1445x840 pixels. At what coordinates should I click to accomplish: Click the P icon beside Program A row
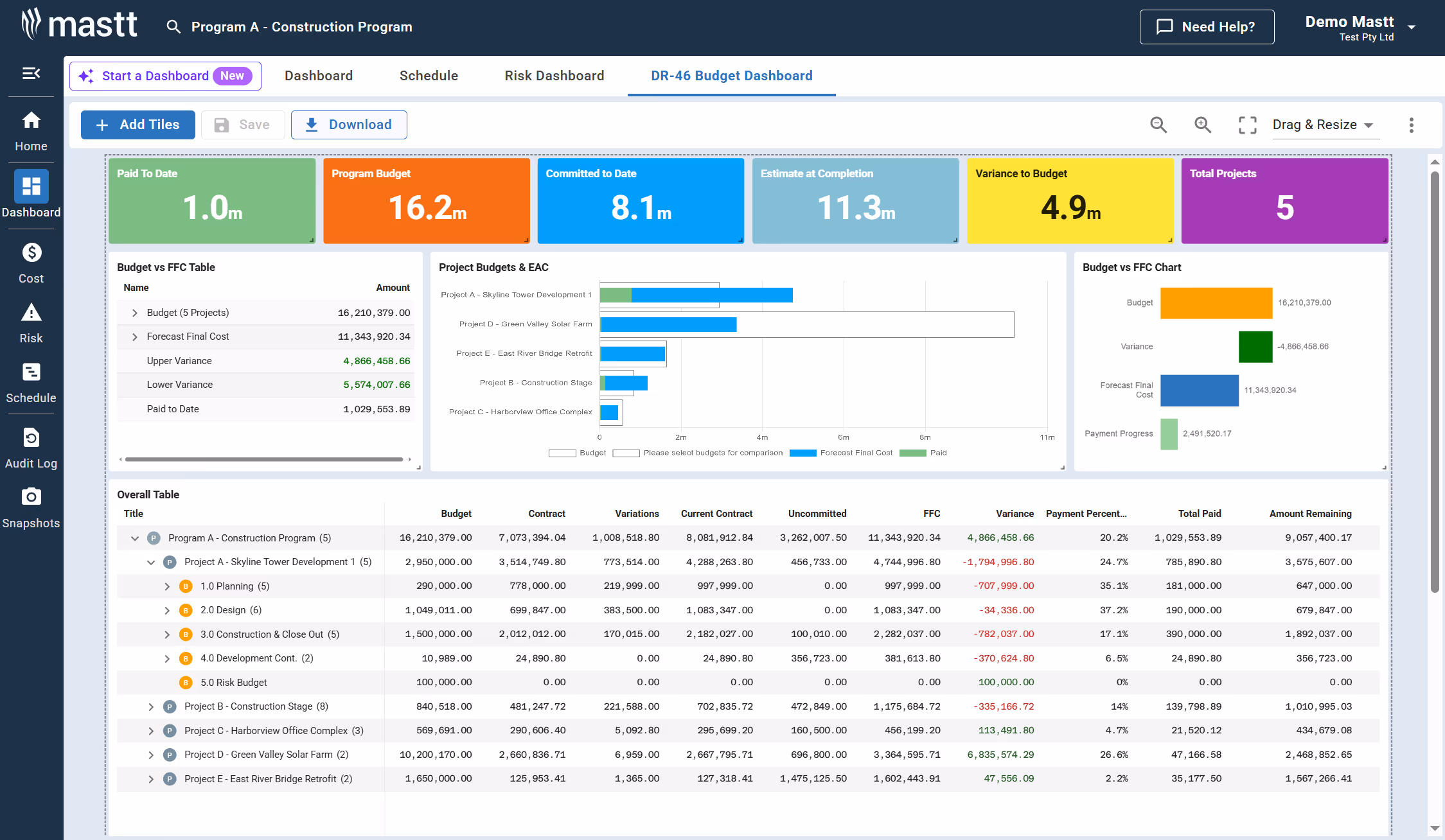coord(154,538)
